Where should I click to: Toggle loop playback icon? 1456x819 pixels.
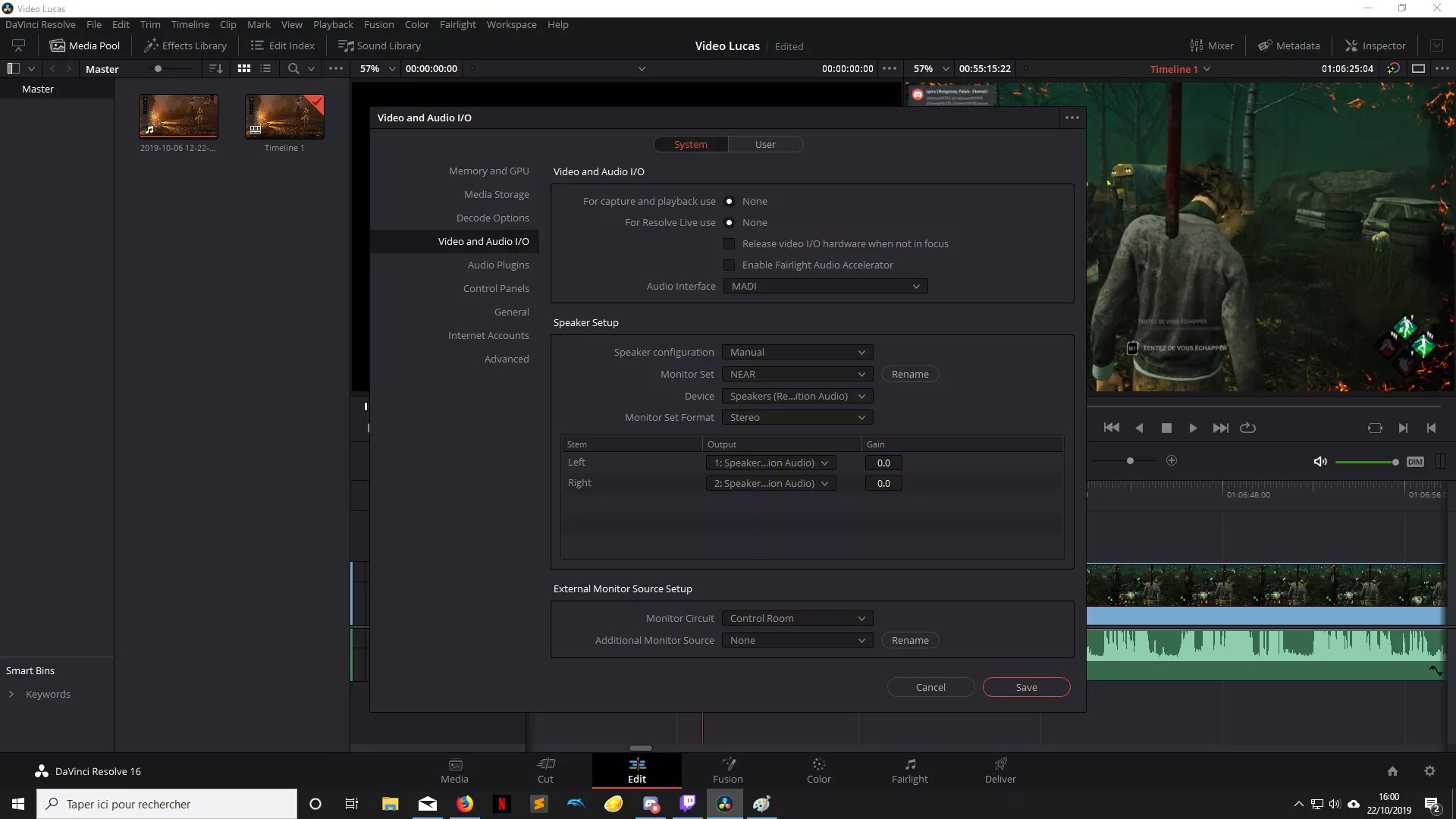pyautogui.click(x=1247, y=428)
